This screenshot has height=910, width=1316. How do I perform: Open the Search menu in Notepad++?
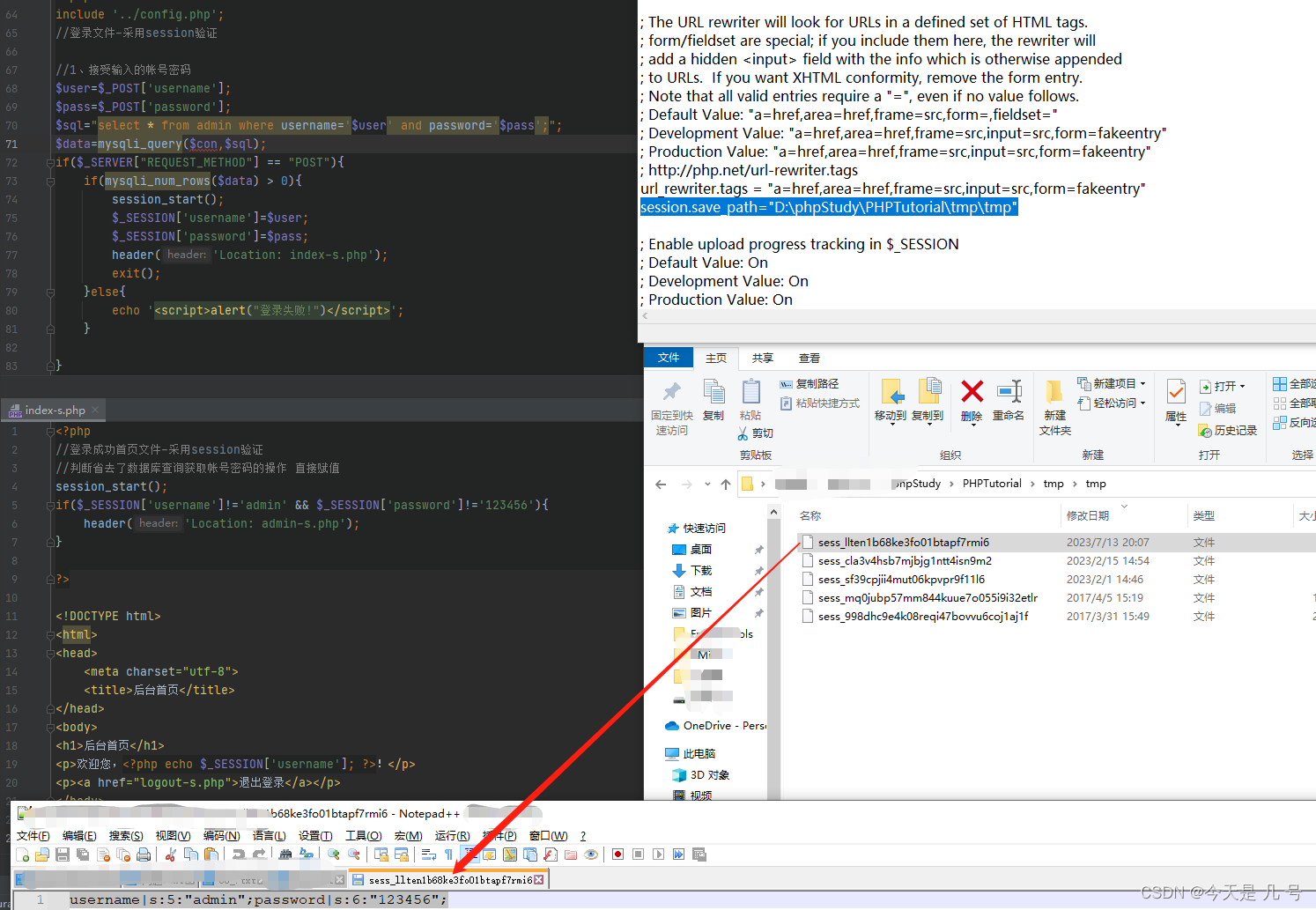126,835
